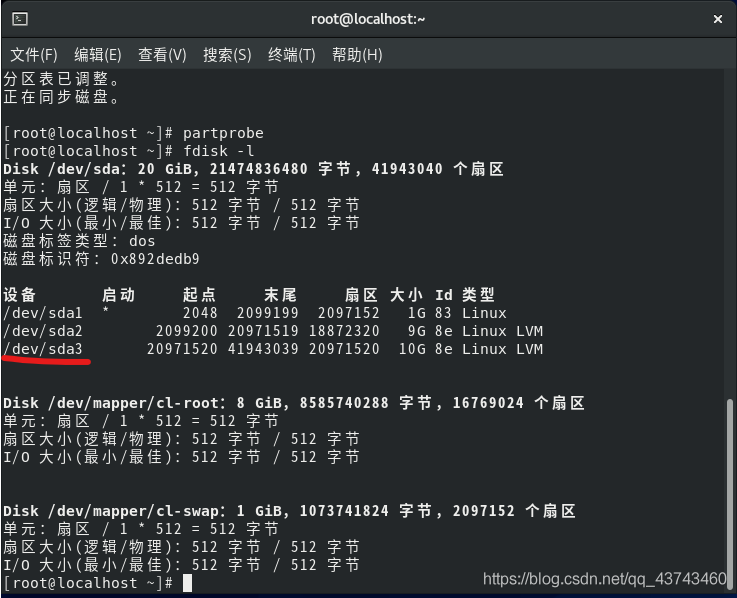Click the /dev/sda2 device entry
Screen dimensions: 737x598
43,331
